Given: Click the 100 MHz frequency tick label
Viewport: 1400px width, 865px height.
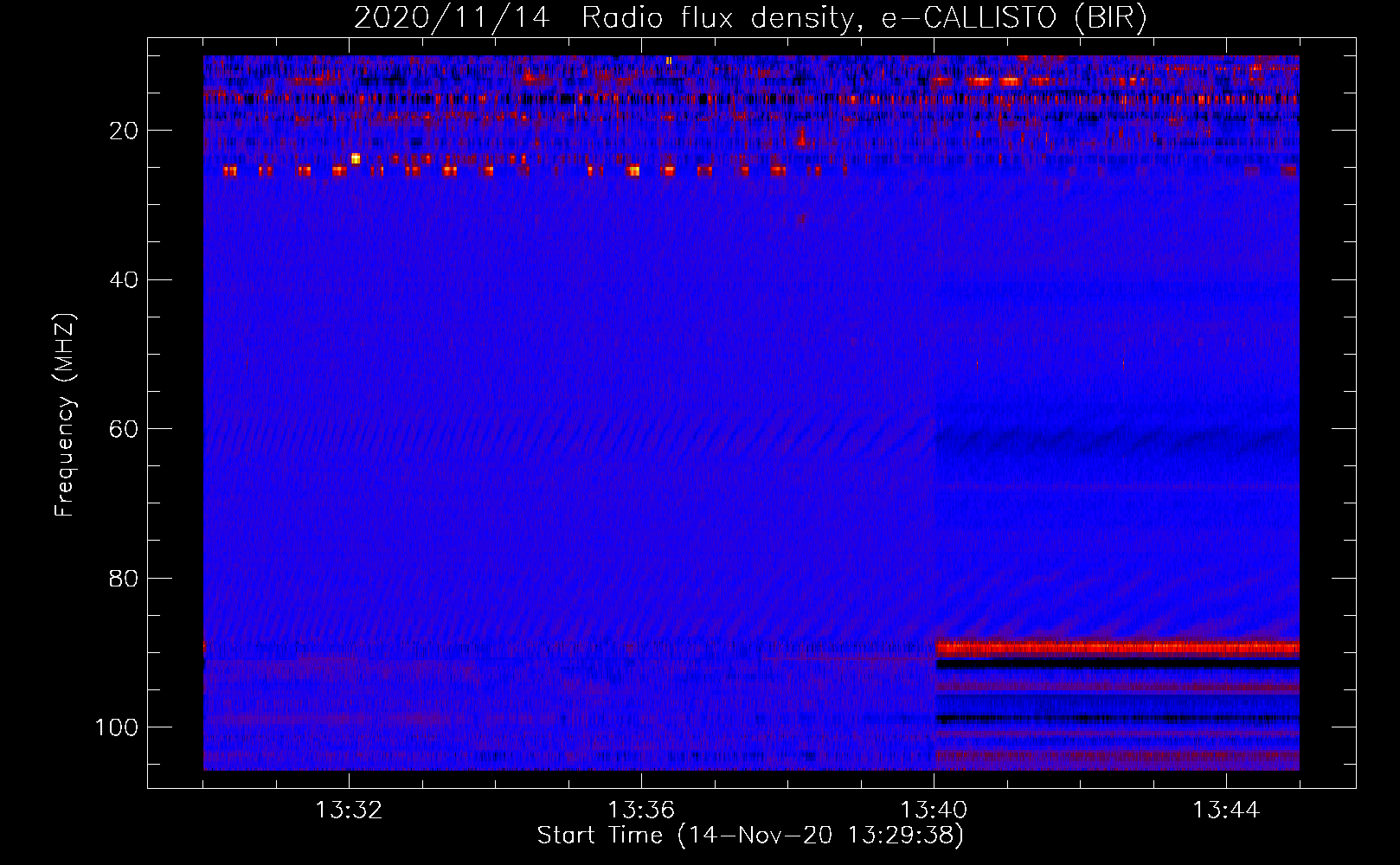Looking at the screenshot, I should pyautogui.click(x=117, y=727).
